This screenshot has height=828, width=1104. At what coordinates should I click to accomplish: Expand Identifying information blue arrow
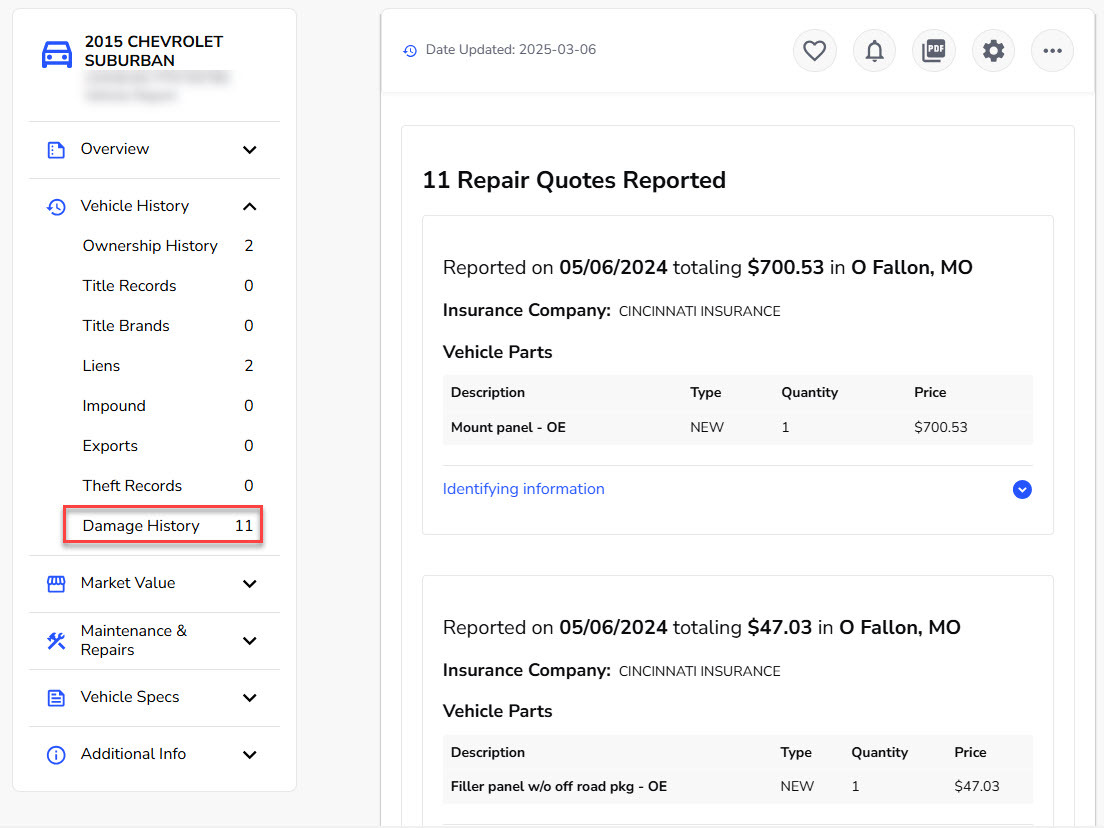1022,489
